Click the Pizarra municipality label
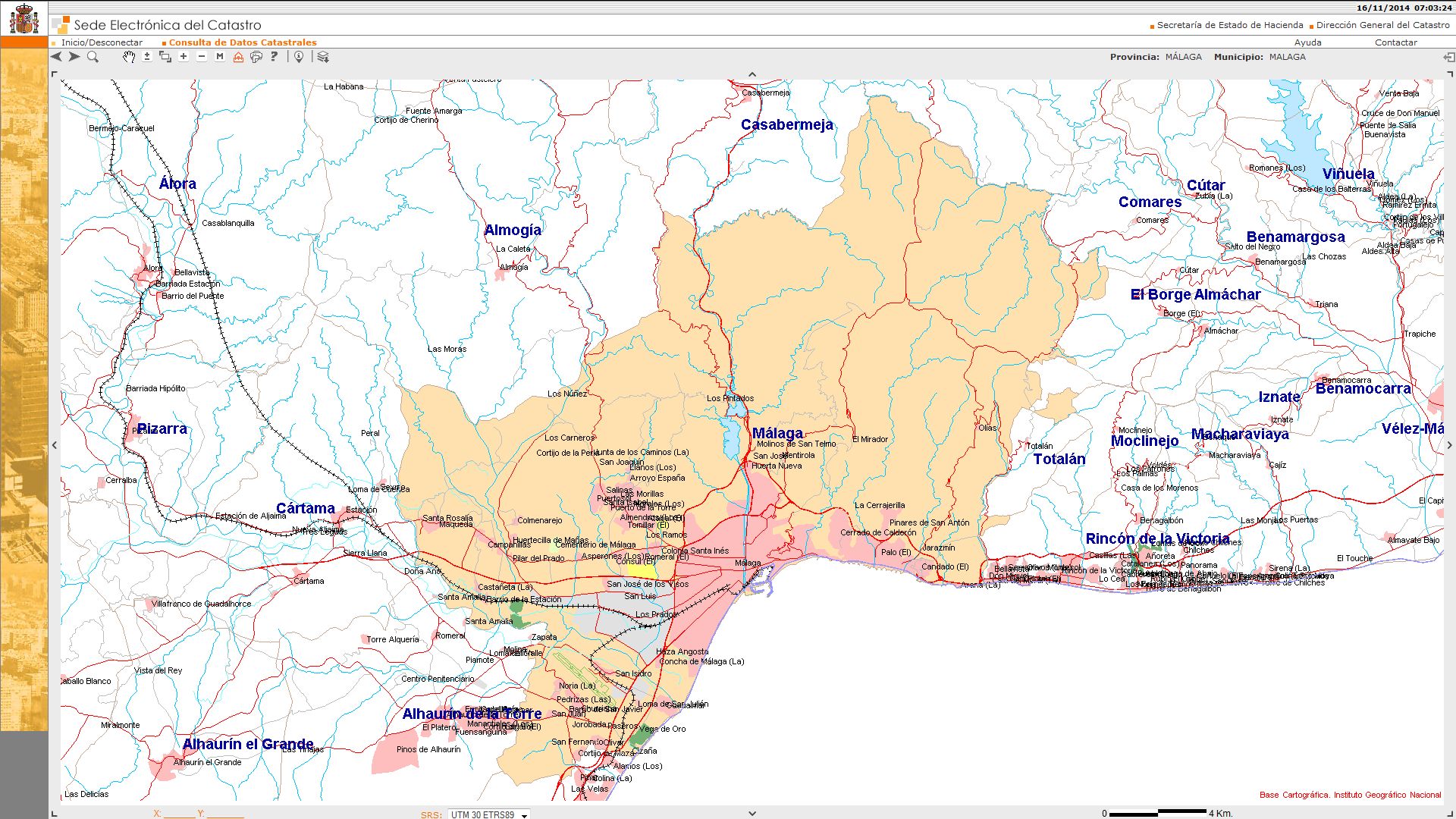This screenshot has height=819, width=1456. [x=162, y=428]
